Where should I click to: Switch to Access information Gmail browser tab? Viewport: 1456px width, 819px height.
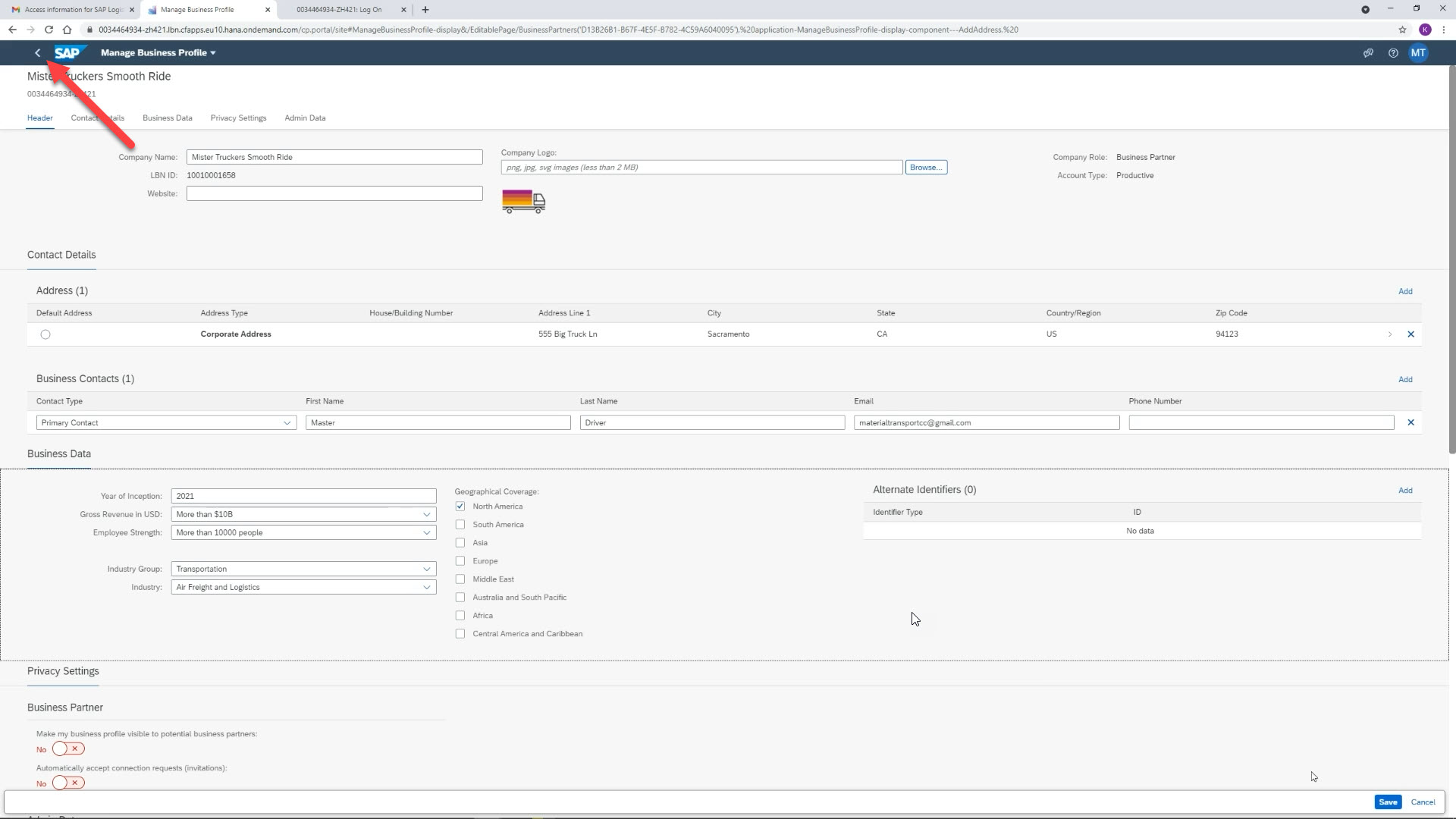73,10
